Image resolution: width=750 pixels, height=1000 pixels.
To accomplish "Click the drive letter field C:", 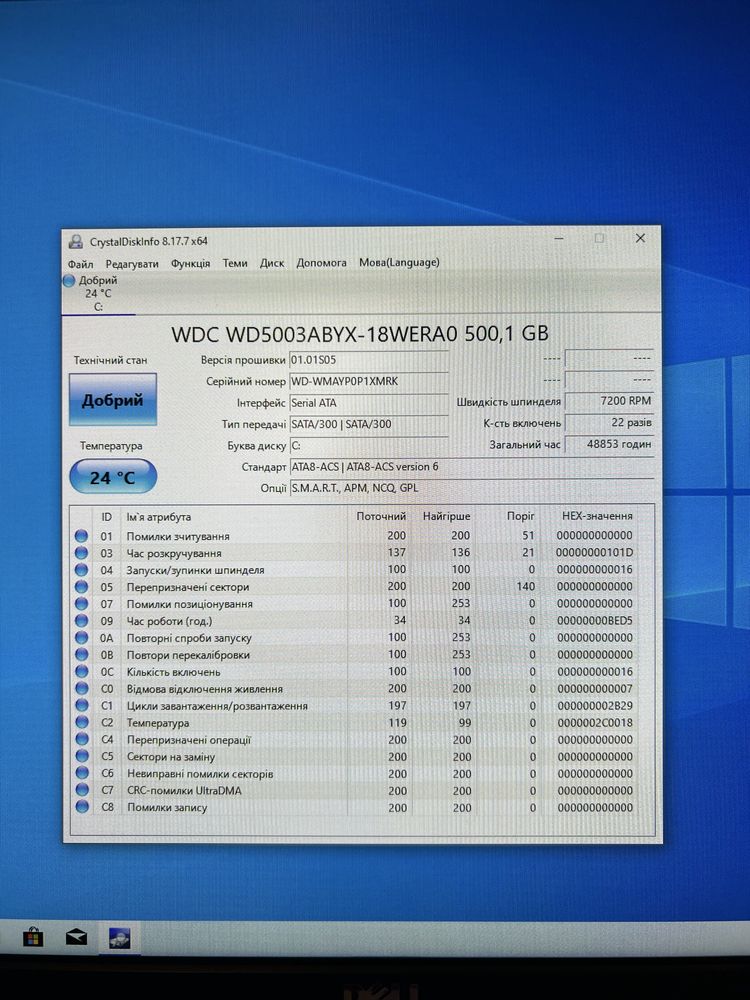I will [369, 446].
